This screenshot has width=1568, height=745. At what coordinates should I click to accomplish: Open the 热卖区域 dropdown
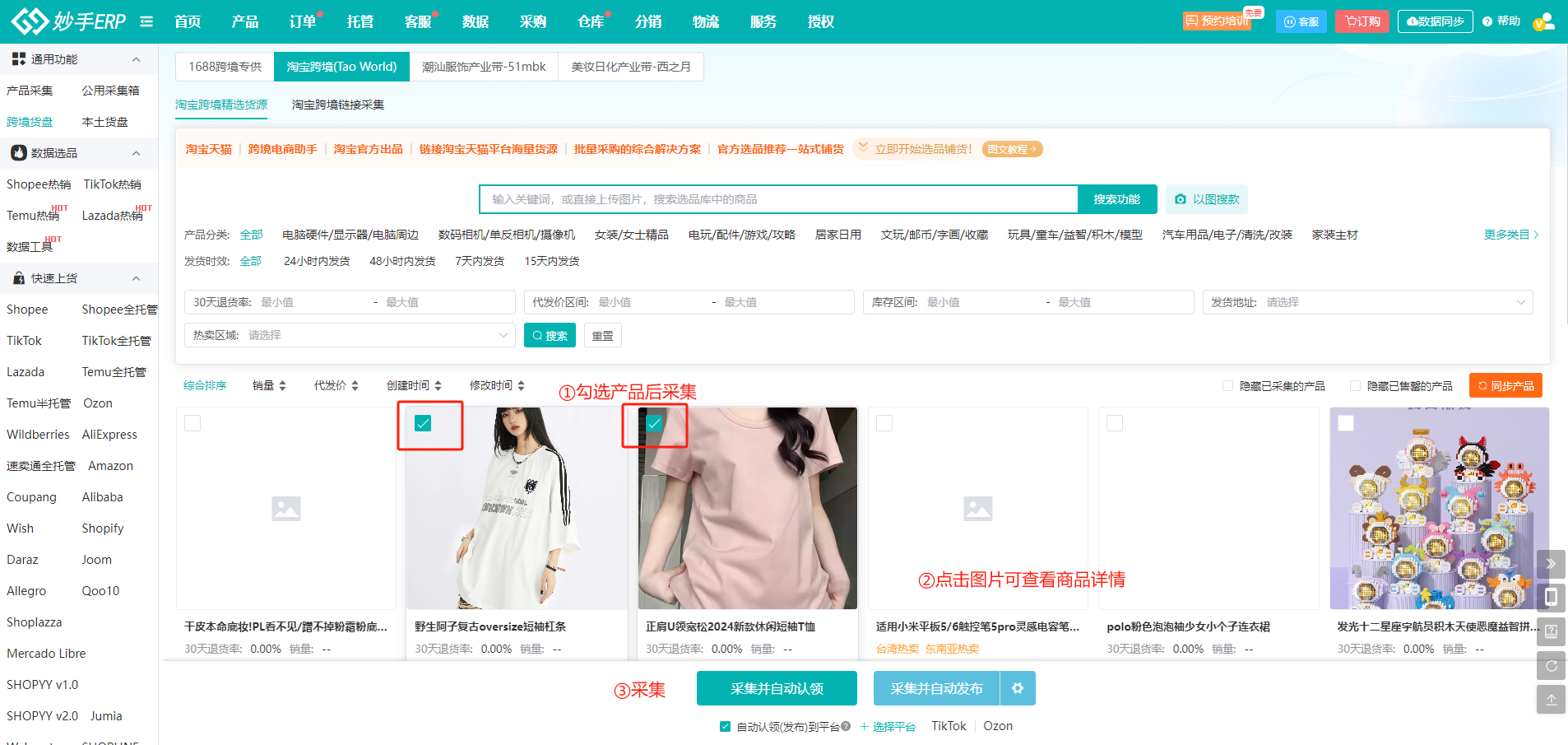point(350,335)
